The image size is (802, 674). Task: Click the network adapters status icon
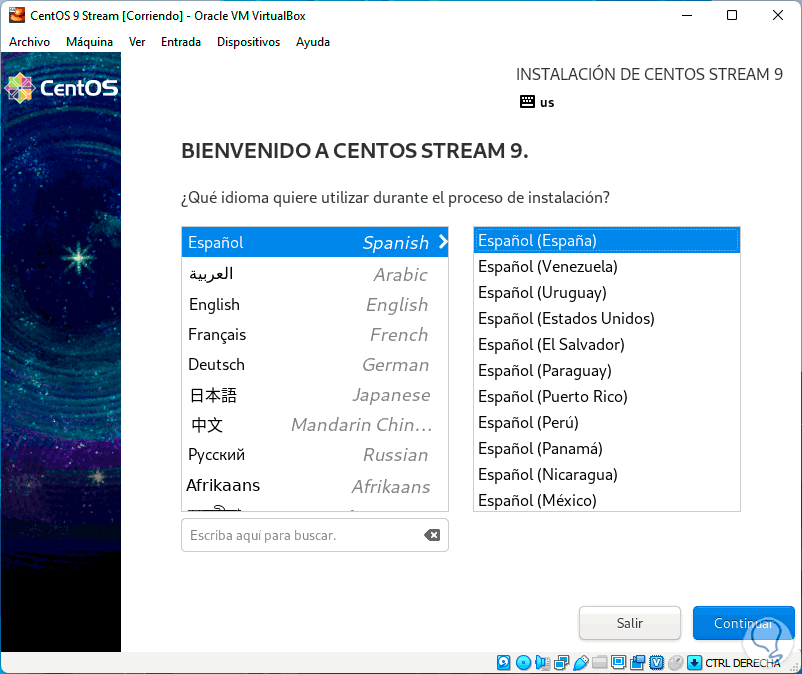562,663
